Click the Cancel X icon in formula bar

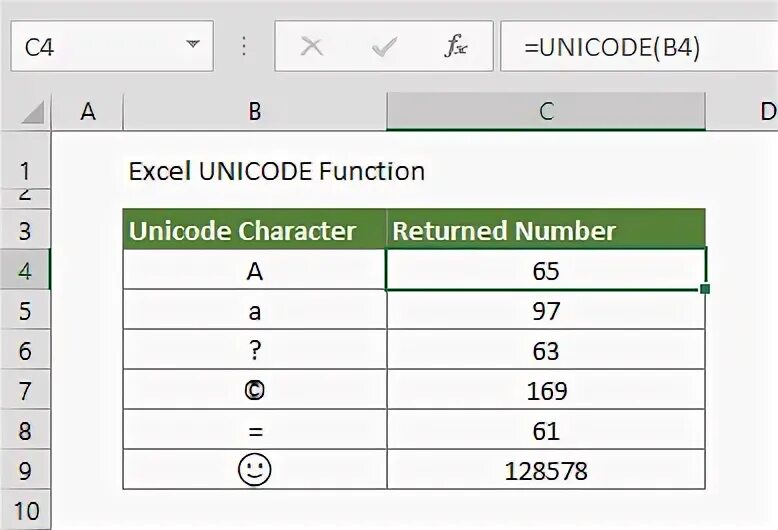coord(312,47)
